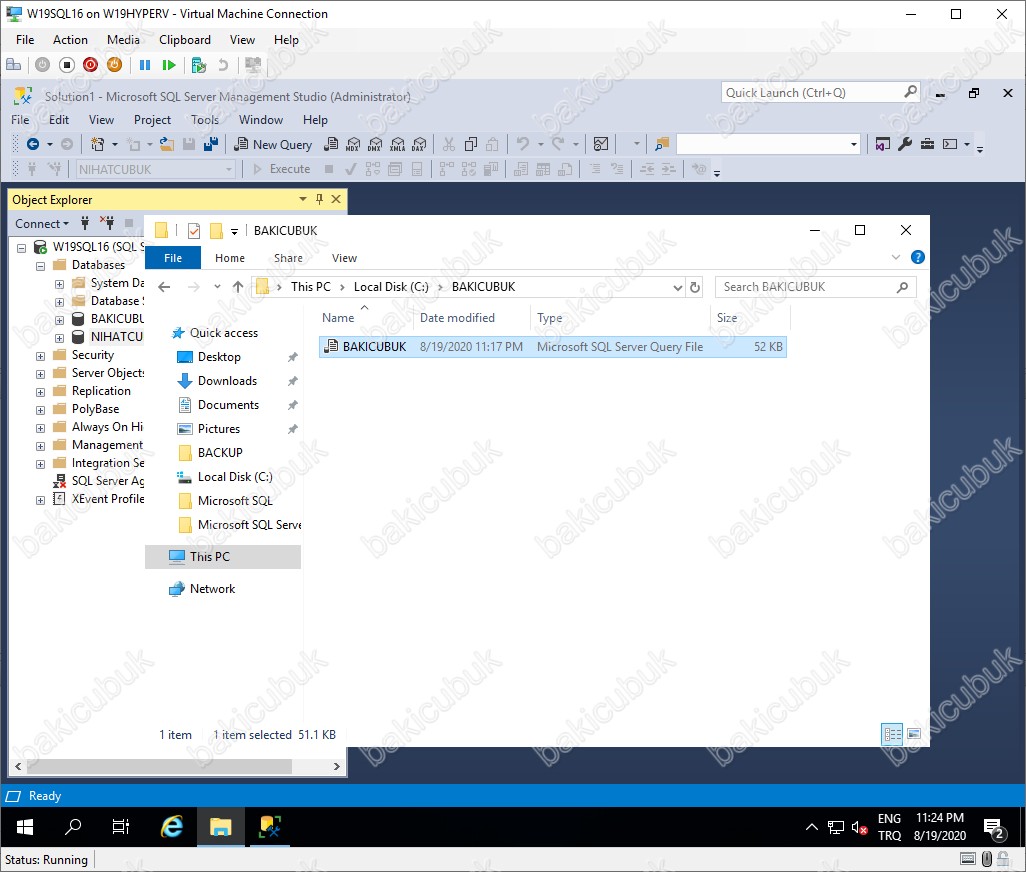This screenshot has height=872, width=1026.
Task: Click the SSMS Open File icon
Action: click(x=167, y=145)
